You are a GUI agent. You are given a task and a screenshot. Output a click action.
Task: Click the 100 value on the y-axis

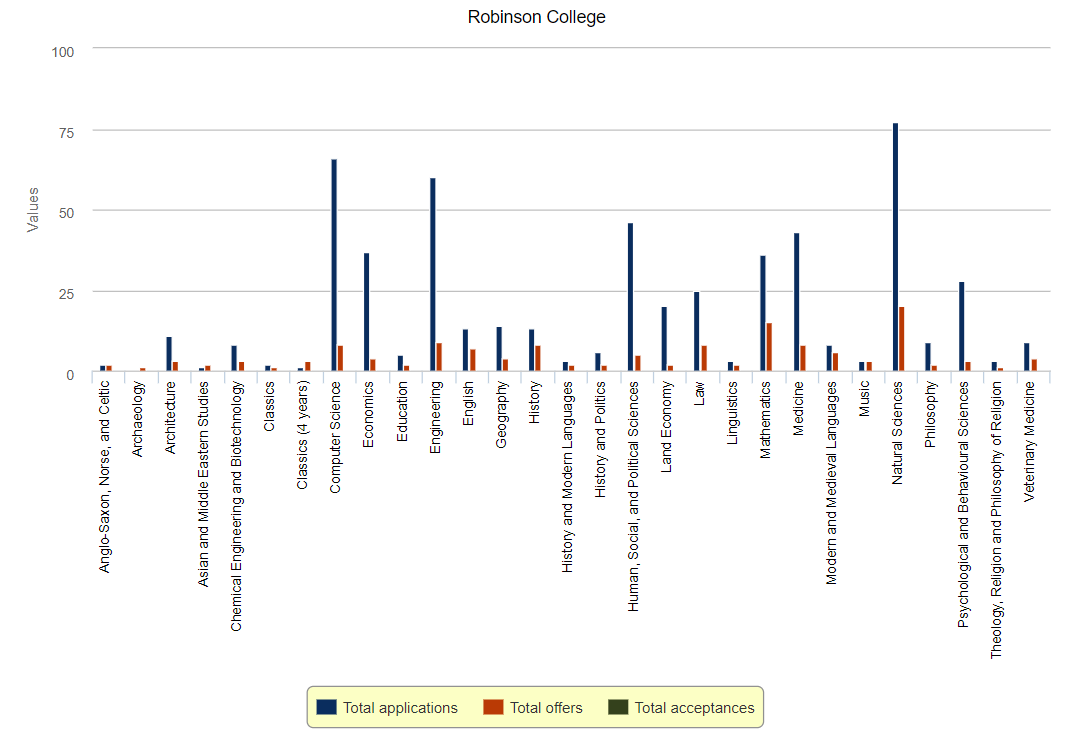click(62, 52)
